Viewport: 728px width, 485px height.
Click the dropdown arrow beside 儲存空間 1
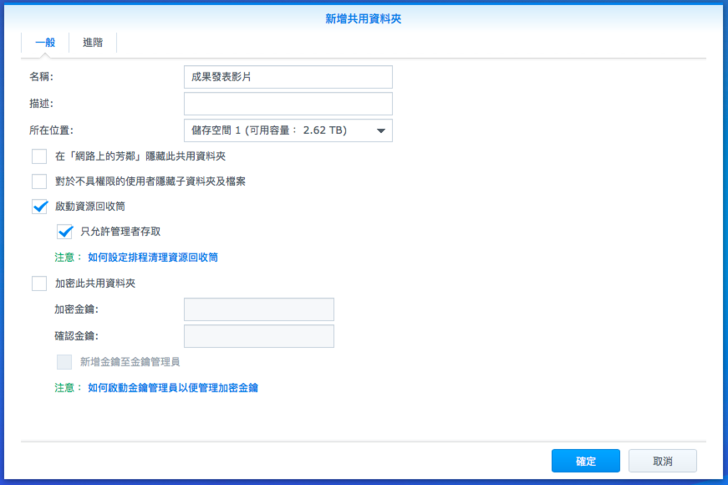tap(381, 131)
